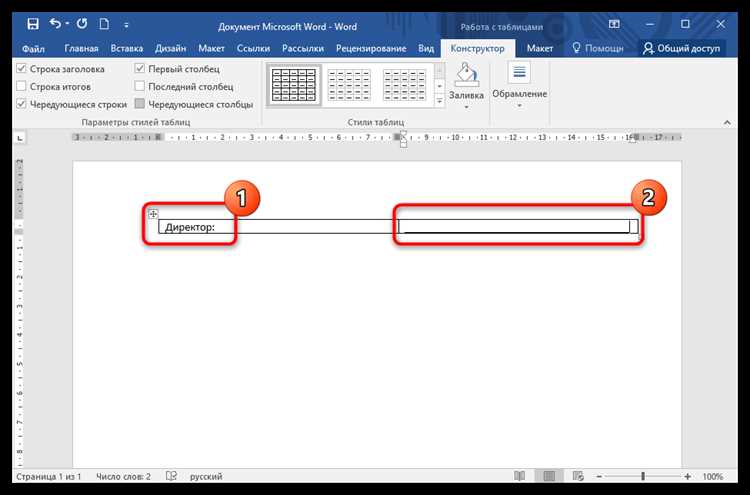Click the tab stop selector on the ruler
The image size is (750, 495).
pyautogui.click(x=20, y=138)
